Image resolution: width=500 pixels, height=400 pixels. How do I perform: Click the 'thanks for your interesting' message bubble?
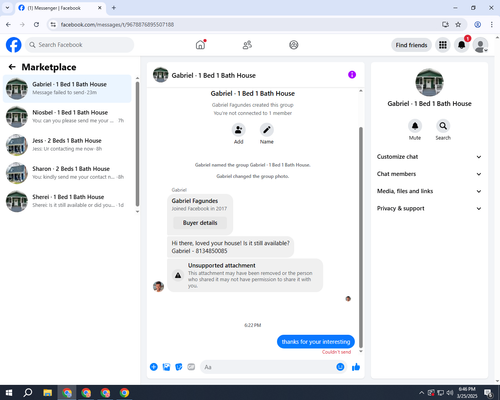pyautogui.click(x=316, y=342)
